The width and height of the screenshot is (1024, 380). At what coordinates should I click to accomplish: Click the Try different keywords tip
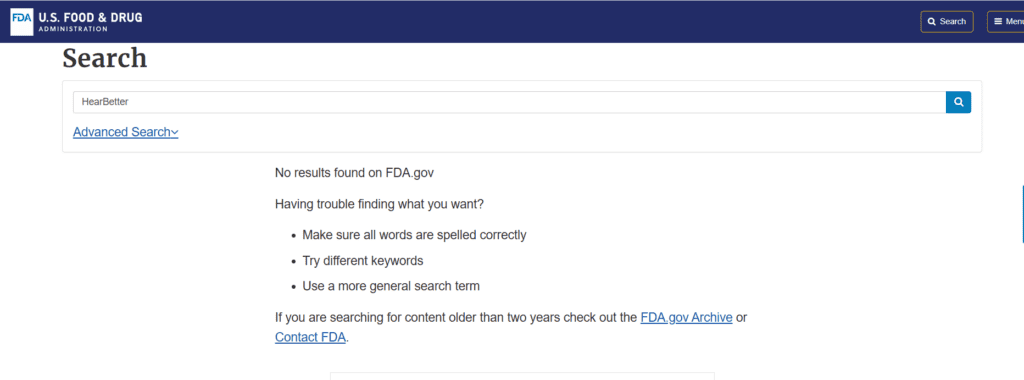(x=362, y=261)
